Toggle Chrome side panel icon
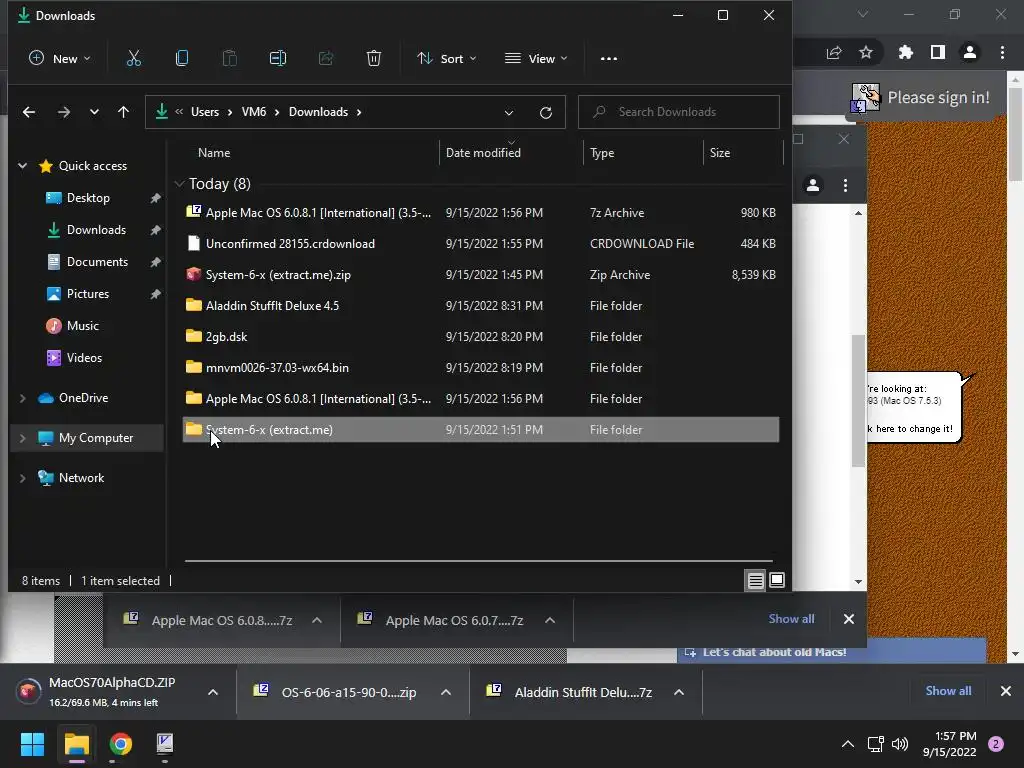The width and height of the screenshot is (1024, 768). (938, 52)
